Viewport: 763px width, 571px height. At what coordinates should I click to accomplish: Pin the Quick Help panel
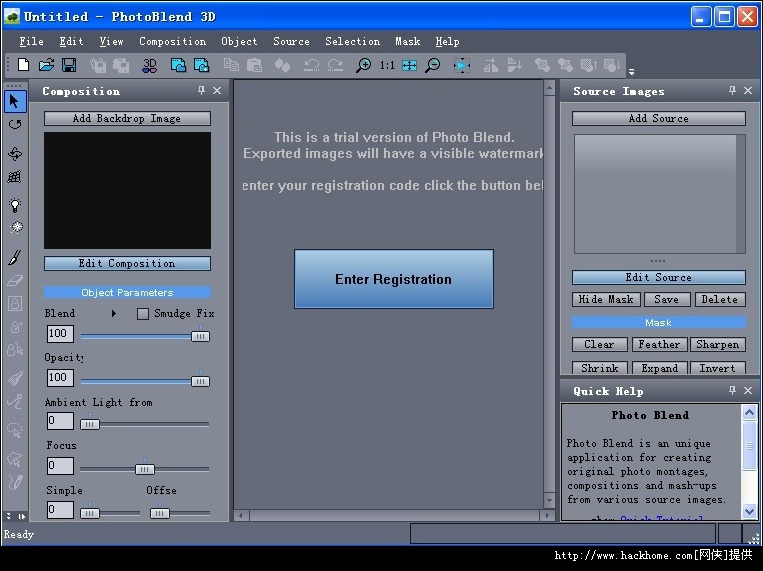pyautogui.click(x=732, y=390)
